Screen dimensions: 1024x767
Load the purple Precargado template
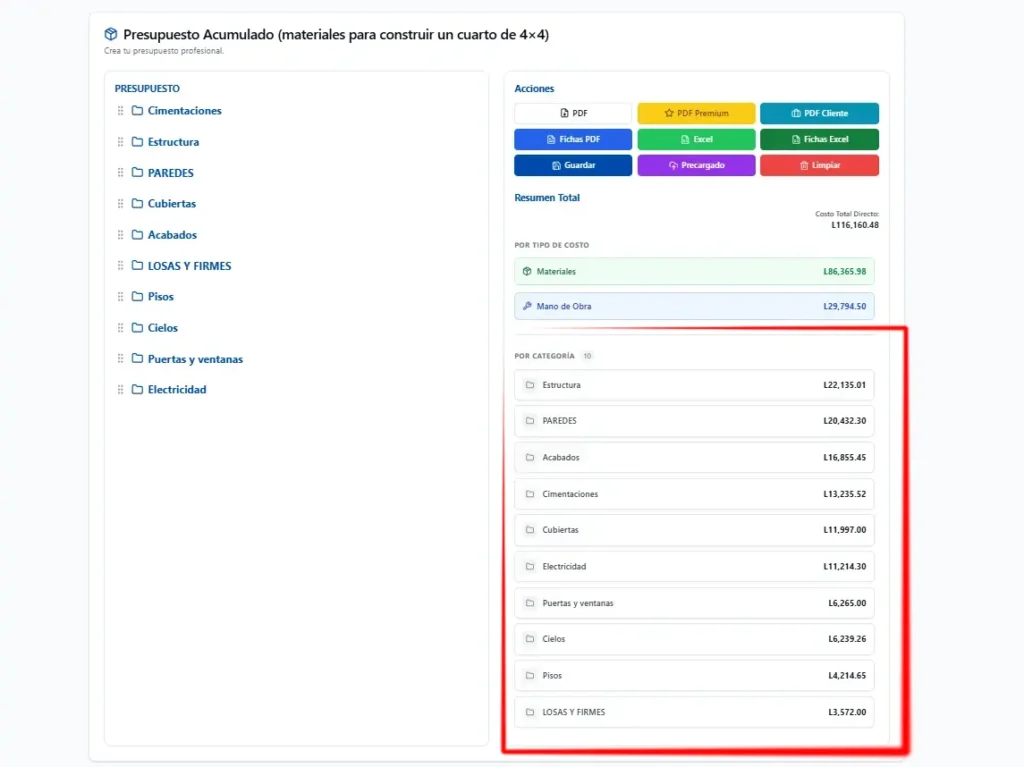696,165
